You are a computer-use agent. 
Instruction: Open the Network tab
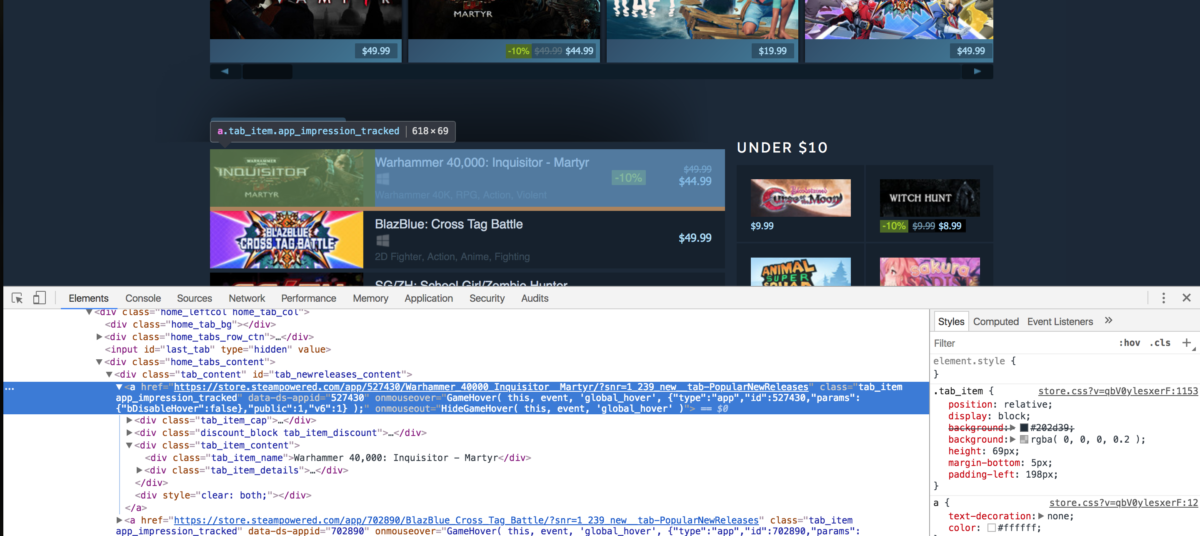click(247, 298)
